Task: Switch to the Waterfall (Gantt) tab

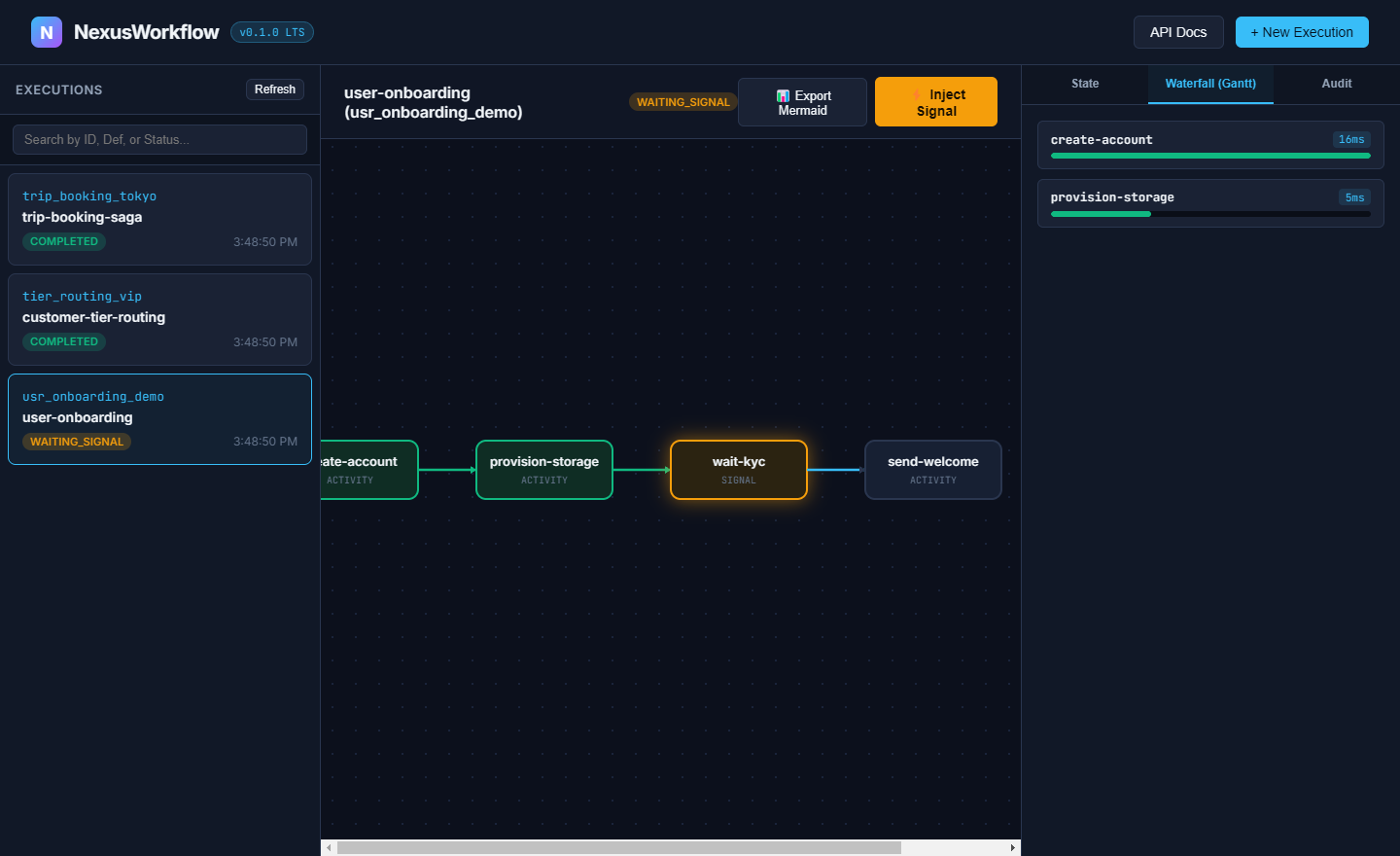Action: tap(1210, 84)
